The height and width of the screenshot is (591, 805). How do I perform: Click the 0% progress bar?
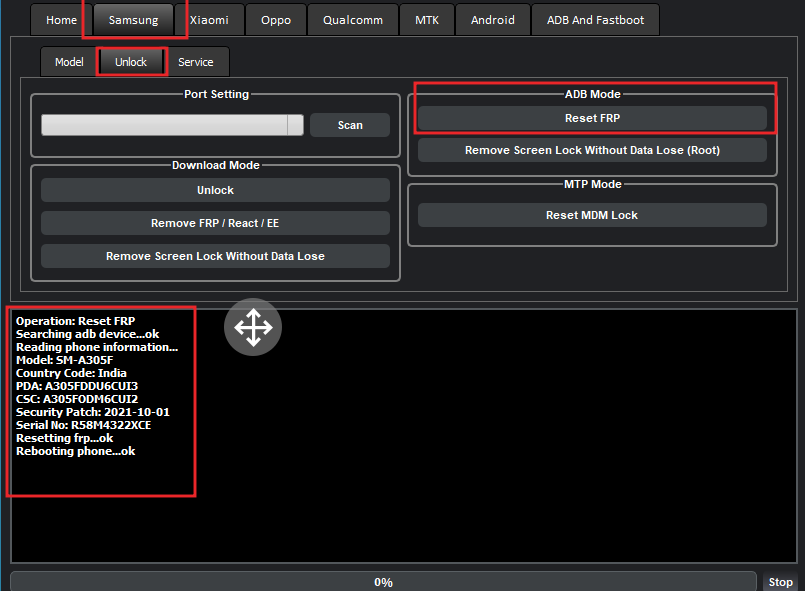(383, 582)
